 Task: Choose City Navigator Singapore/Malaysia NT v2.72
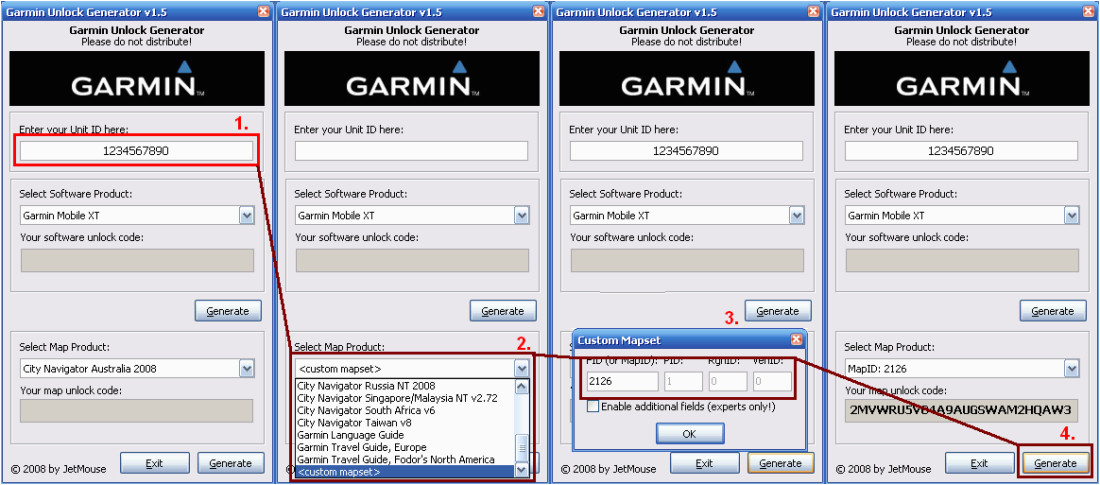click(x=404, y=398)
